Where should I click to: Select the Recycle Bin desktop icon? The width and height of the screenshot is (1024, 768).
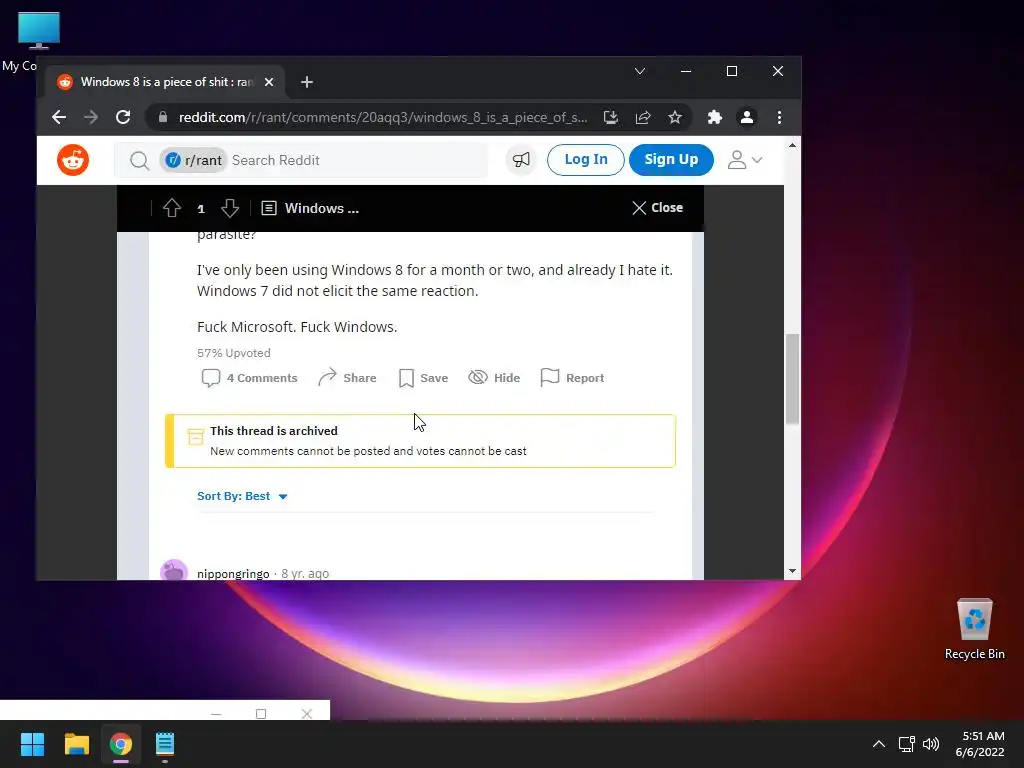pyautogui.click(x=974, y=630)
